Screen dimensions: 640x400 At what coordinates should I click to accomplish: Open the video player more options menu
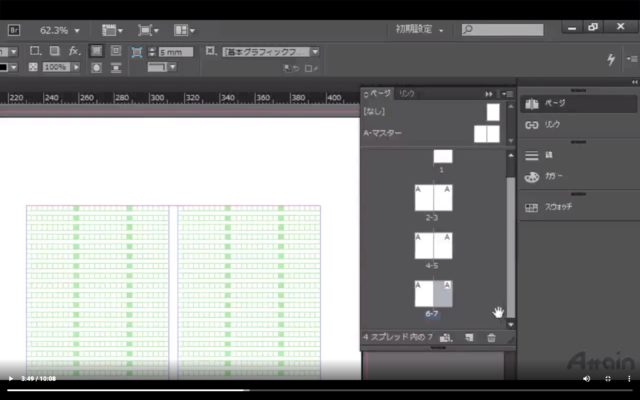click(629, 379)
